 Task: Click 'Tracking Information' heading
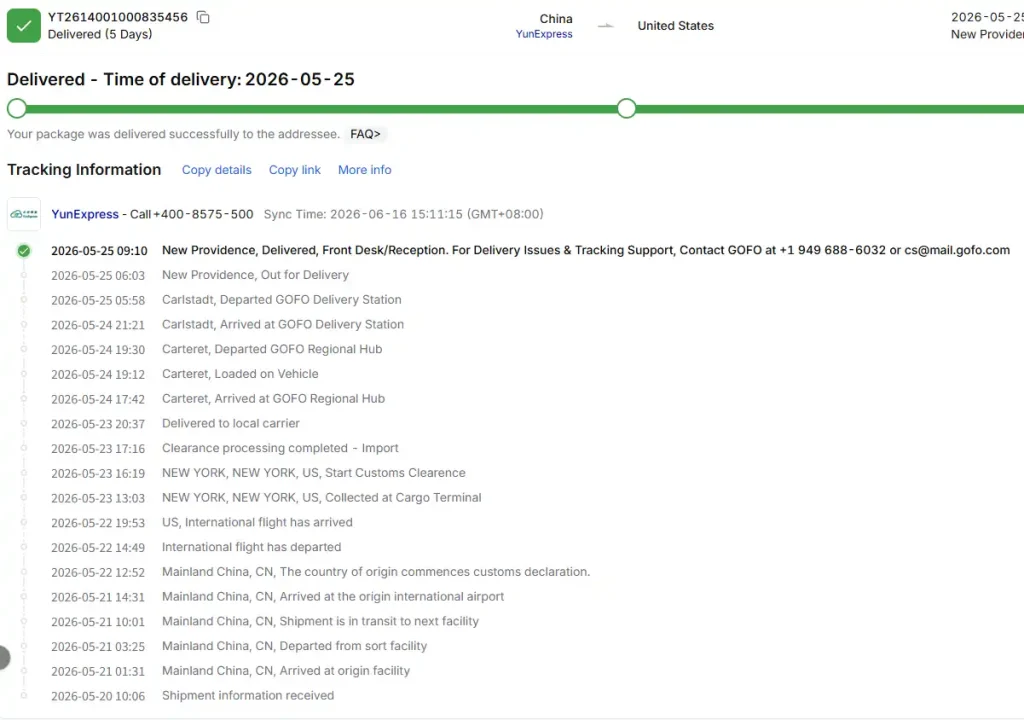[x=84, y=170]
